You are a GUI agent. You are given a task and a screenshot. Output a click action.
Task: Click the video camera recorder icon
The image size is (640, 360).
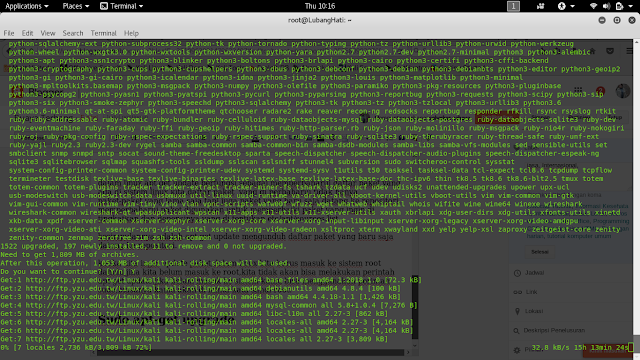tap(540, 6)
